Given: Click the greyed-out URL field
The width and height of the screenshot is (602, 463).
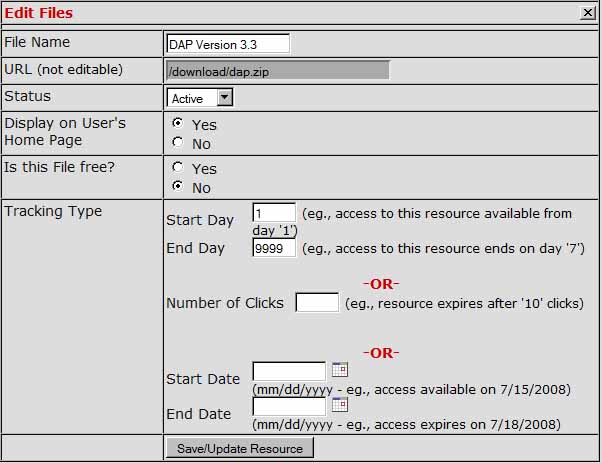Looking at the screenshot, I should click(277, 70).
